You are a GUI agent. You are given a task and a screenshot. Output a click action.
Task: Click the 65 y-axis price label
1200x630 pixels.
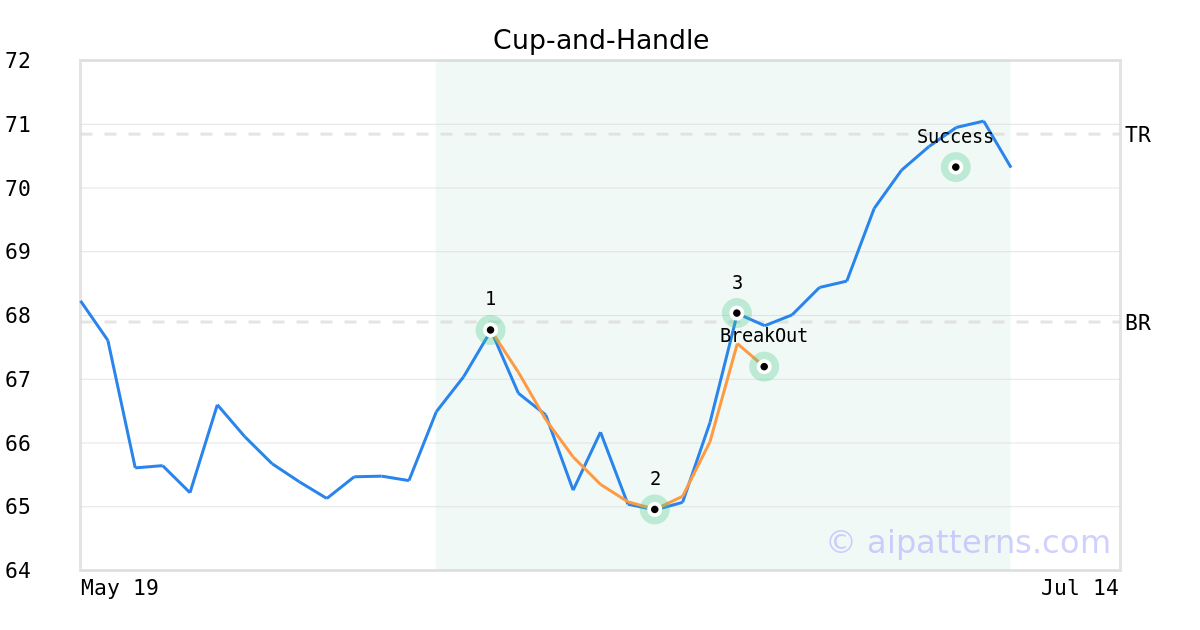tap(18, 507)
